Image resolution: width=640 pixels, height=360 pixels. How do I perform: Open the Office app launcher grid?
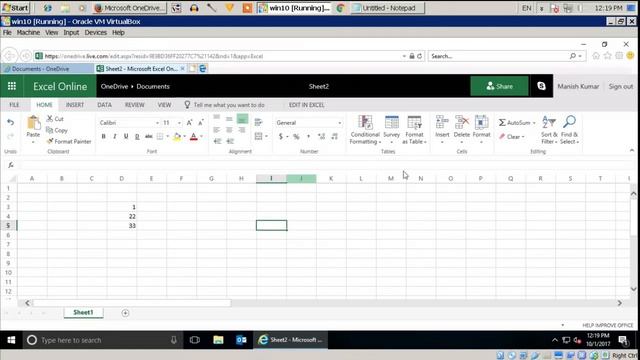(x=11, y=86)
